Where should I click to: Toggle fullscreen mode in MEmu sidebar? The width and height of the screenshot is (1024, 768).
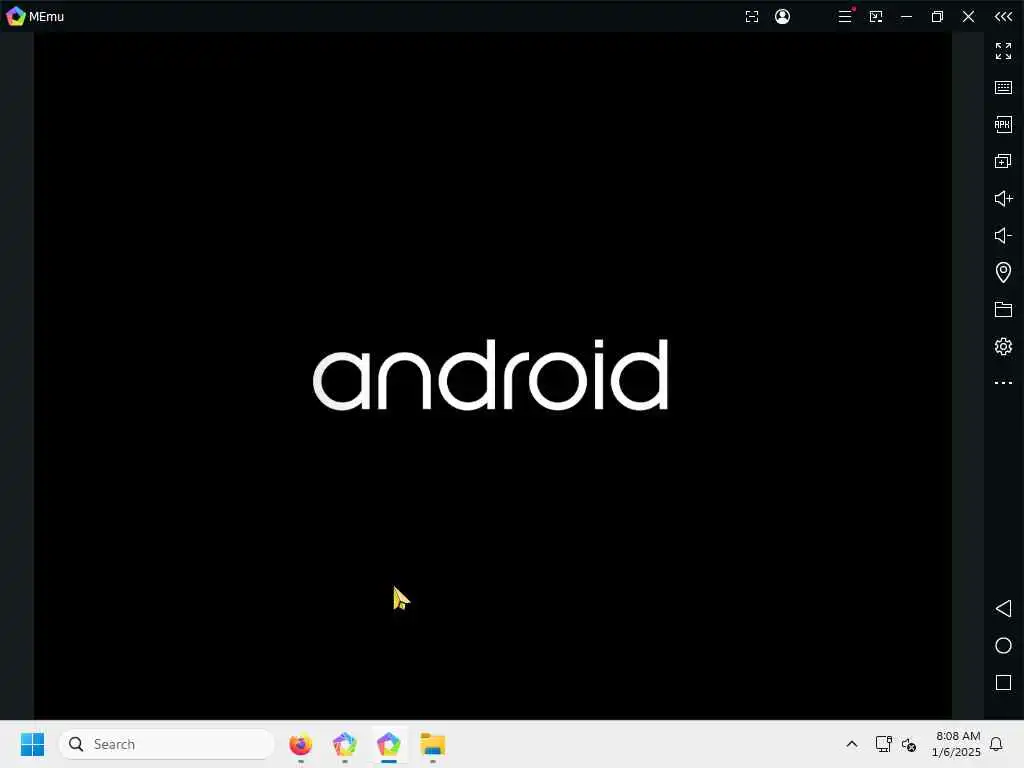coord(1003,50)
